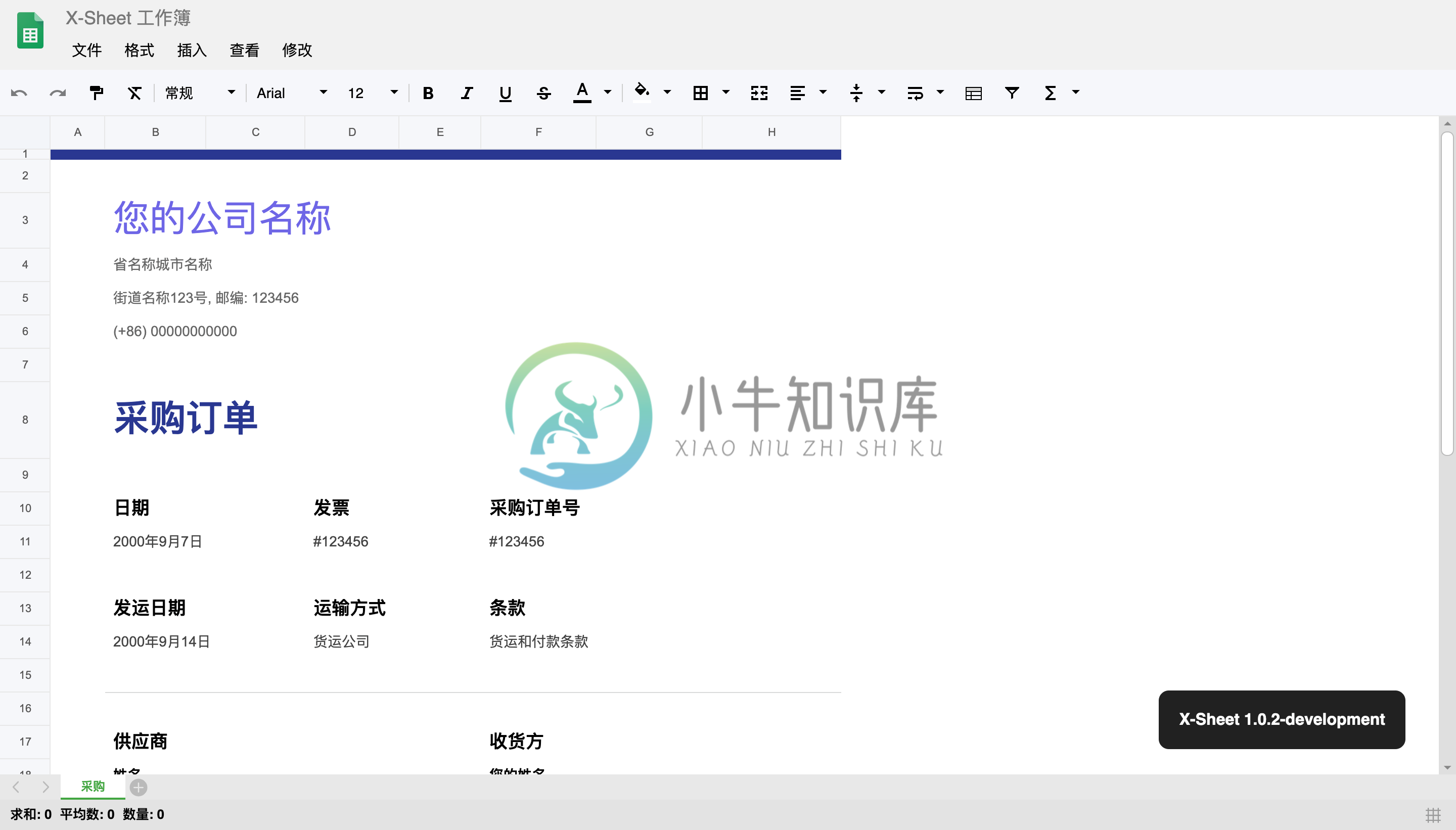Open the 文件 menu
Screen dimensions: 1456x830
coord(86,50)
